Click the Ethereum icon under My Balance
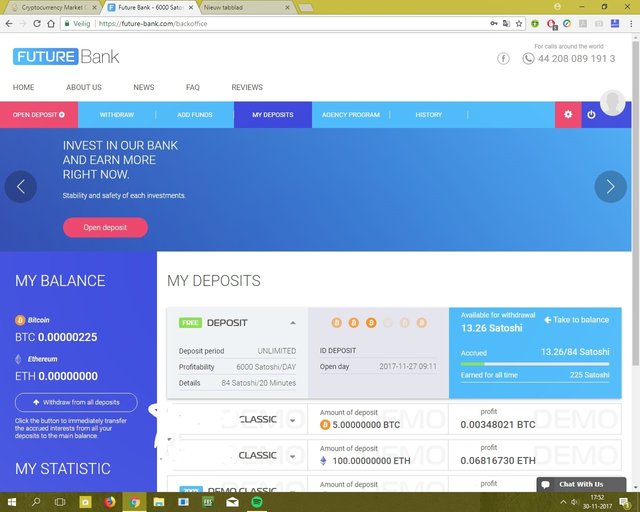 [x=18, y=359]
